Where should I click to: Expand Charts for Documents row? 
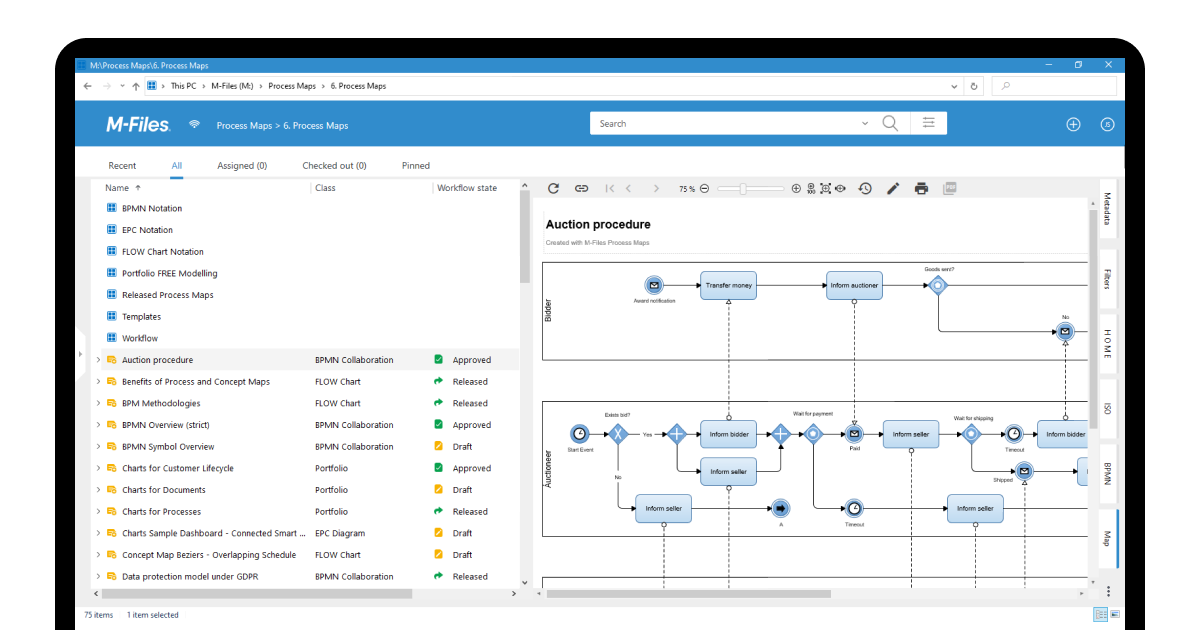(98, 490)
